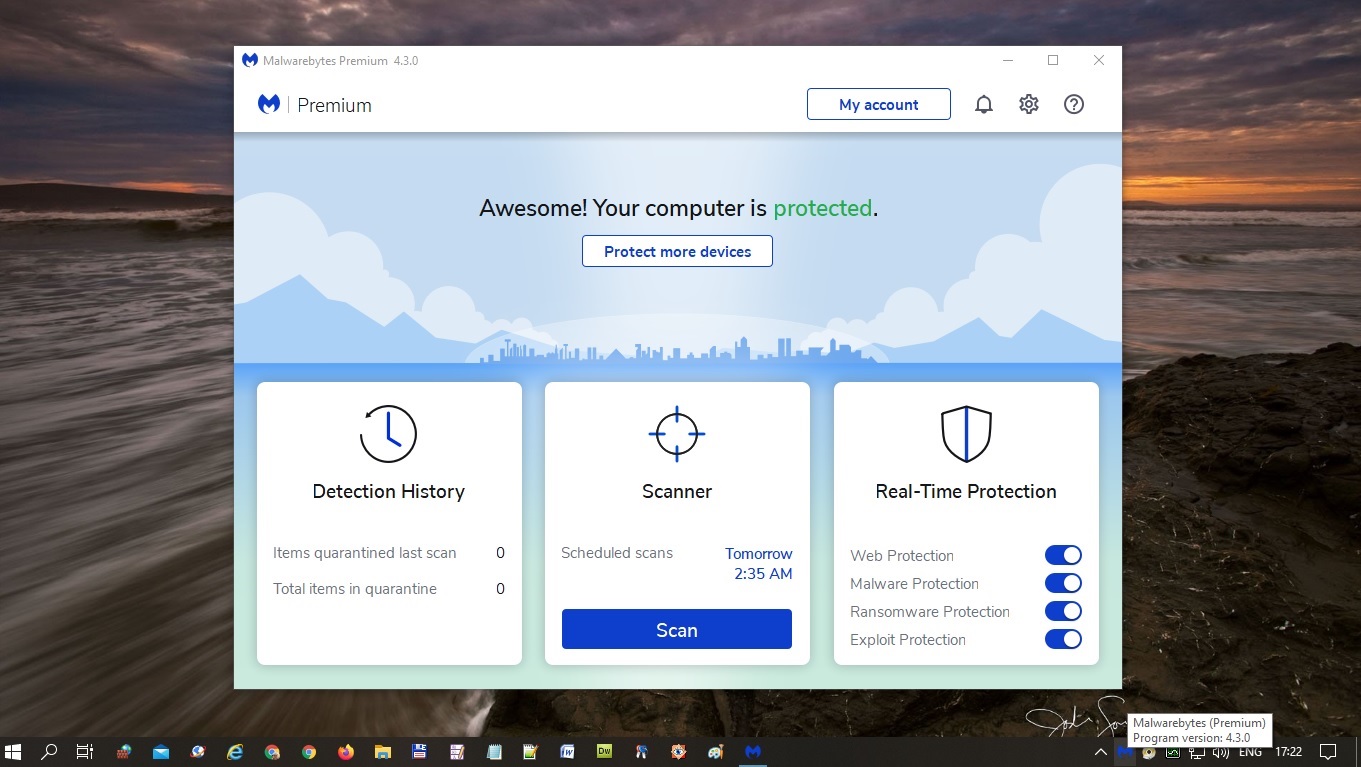Click the My account button
Viewport: 1361px width, 767px height.
[x=879, y=104]
